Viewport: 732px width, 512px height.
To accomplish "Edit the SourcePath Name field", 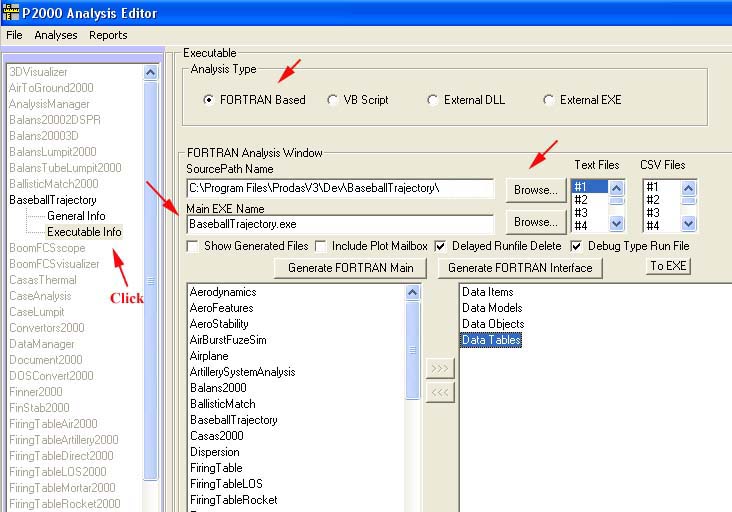I will [340, 188].
